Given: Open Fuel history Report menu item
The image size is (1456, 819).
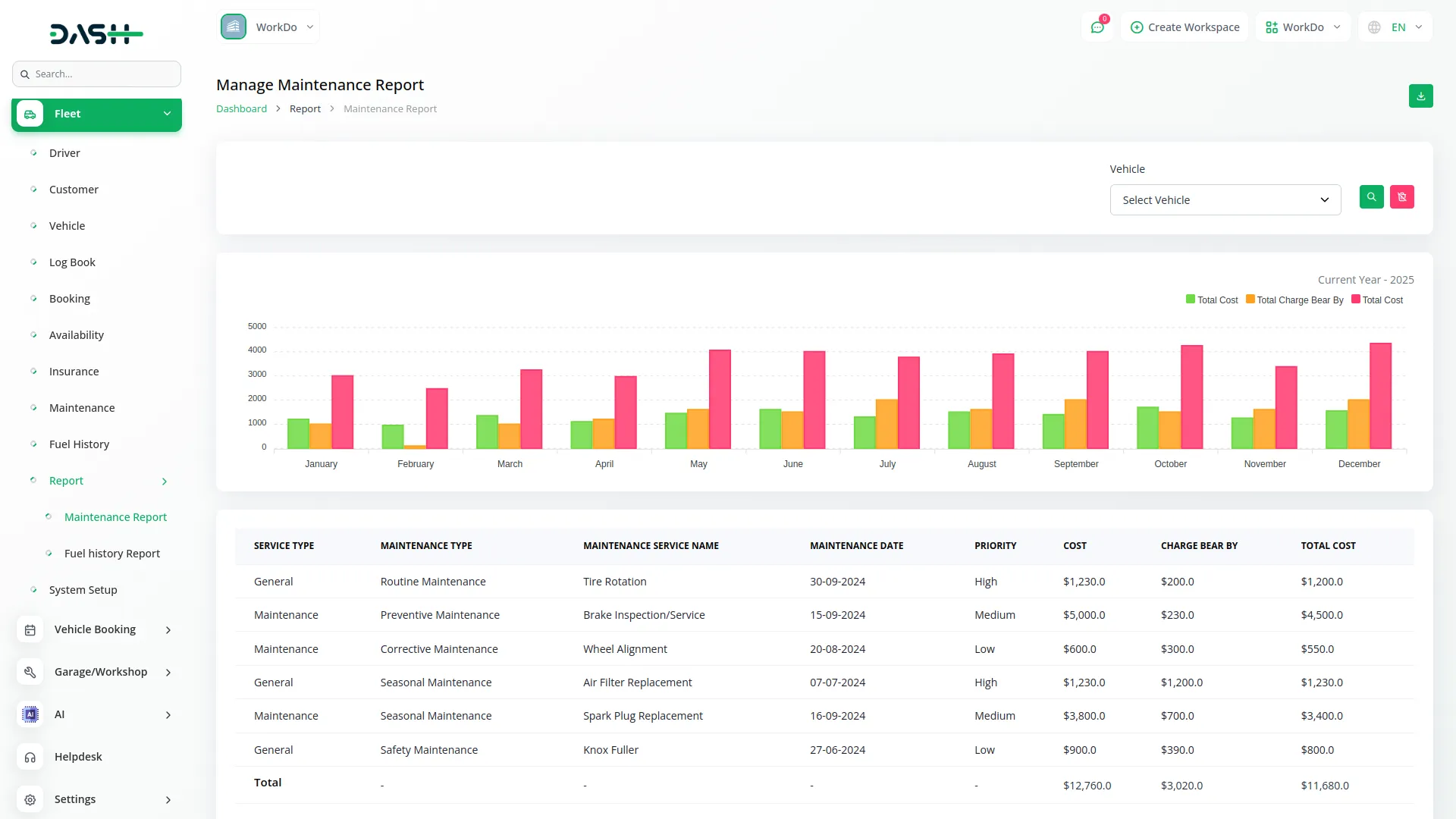Looking at the screenshot, I should pyautogui.click(x=112, y=554).
